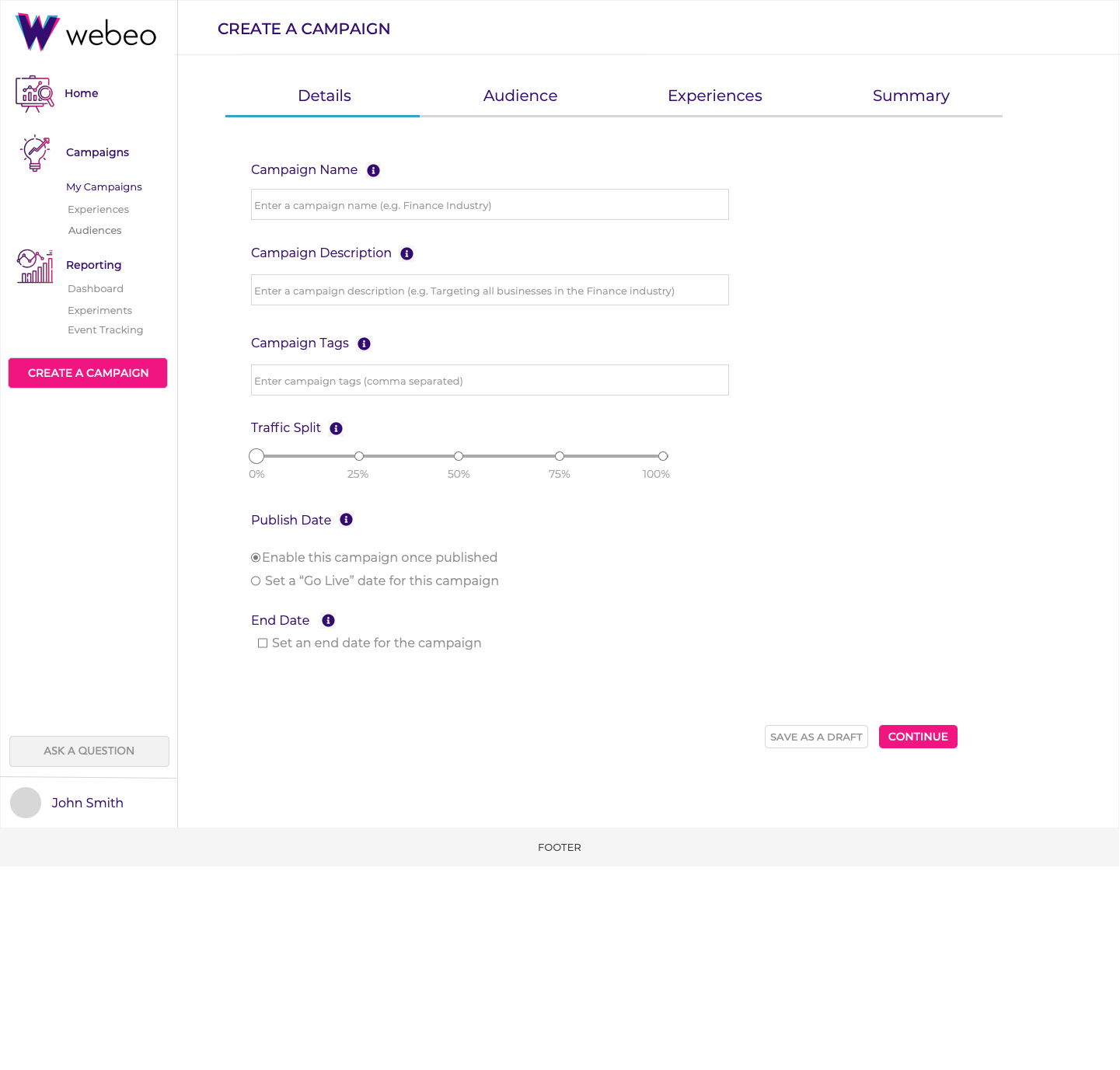This screenshot has height=1070, width=1120.
Task: Click the traffic split handle at 0%
Action: 256,456
